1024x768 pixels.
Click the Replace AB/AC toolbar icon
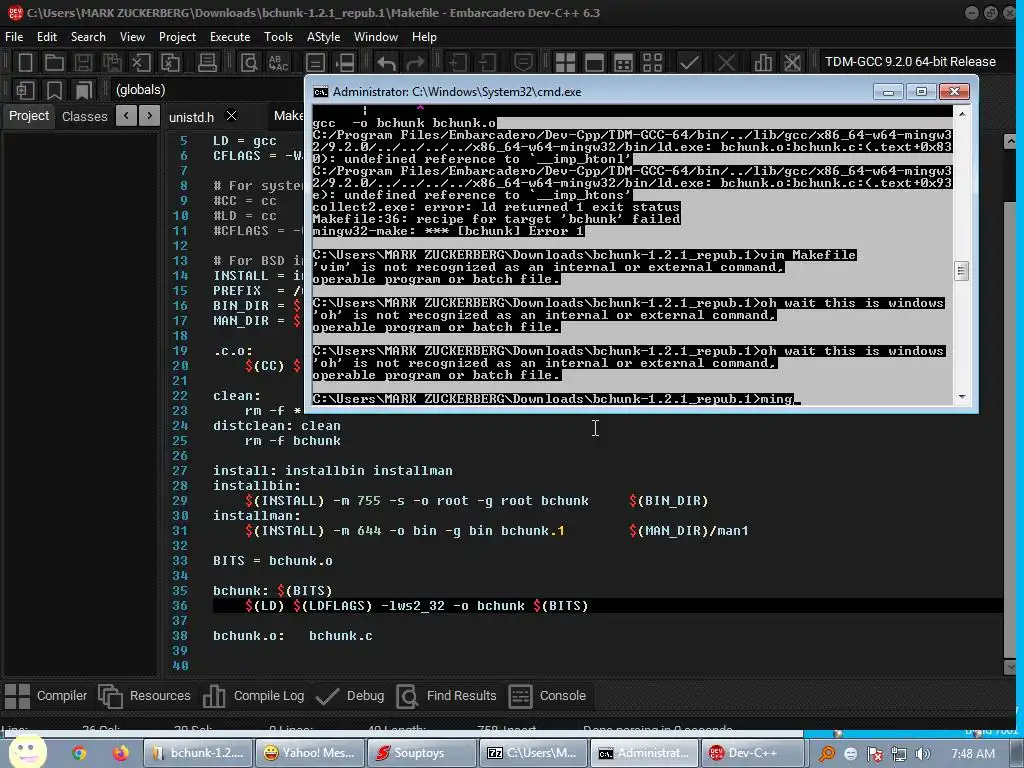coord(279,63)
